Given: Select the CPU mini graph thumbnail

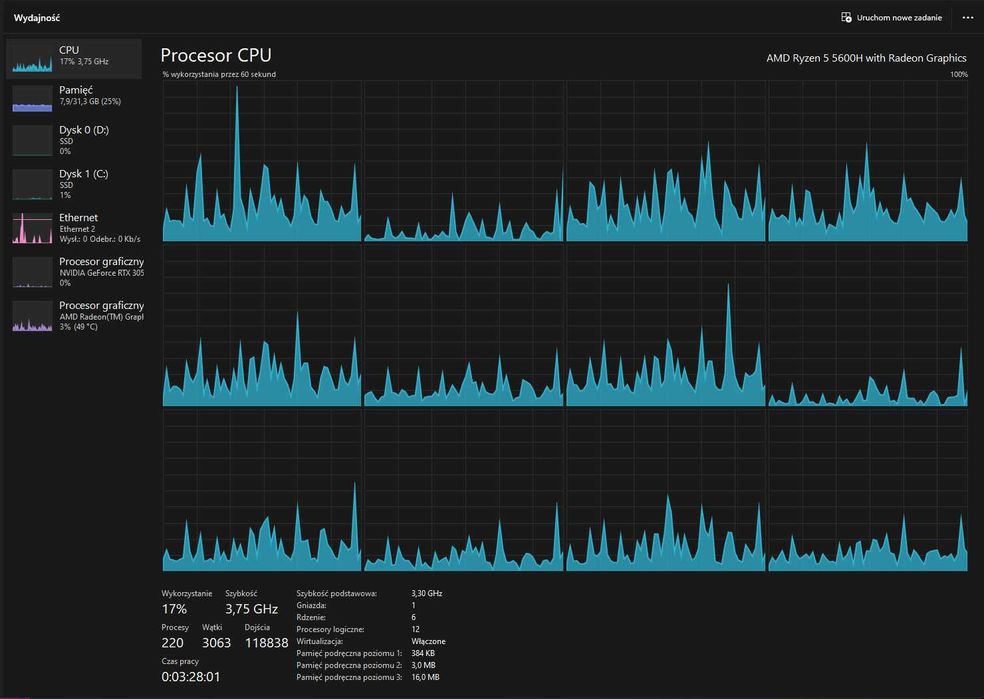Looking at the screenshot, I should [32, 58].
